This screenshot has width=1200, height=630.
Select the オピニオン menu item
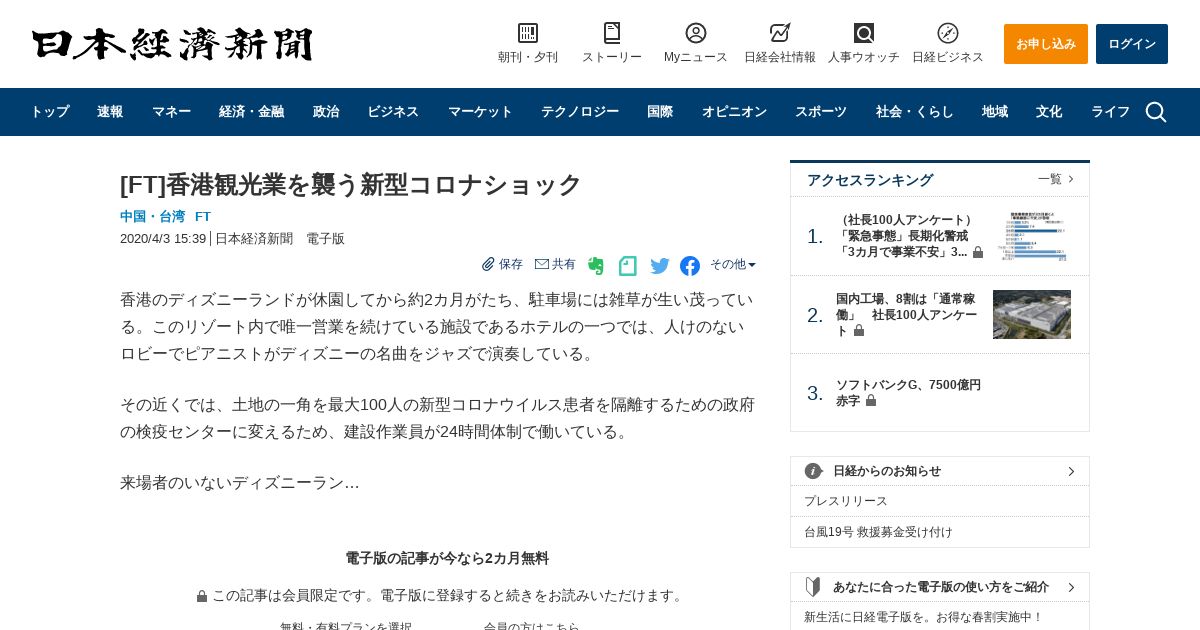pos(734,112)
